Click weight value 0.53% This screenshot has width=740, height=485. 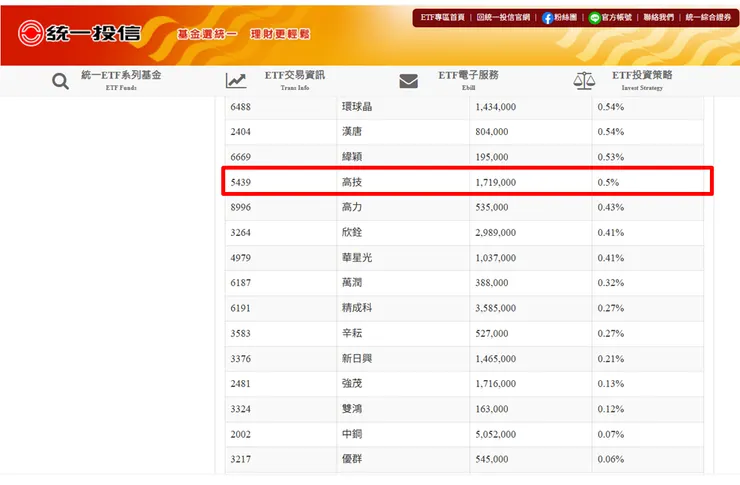tap(610, 157)
